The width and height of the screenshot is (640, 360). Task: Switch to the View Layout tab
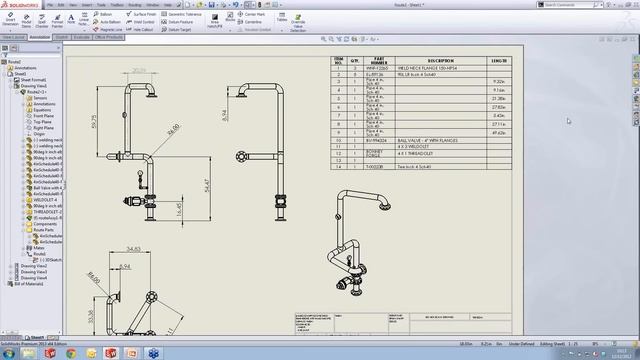14,38
